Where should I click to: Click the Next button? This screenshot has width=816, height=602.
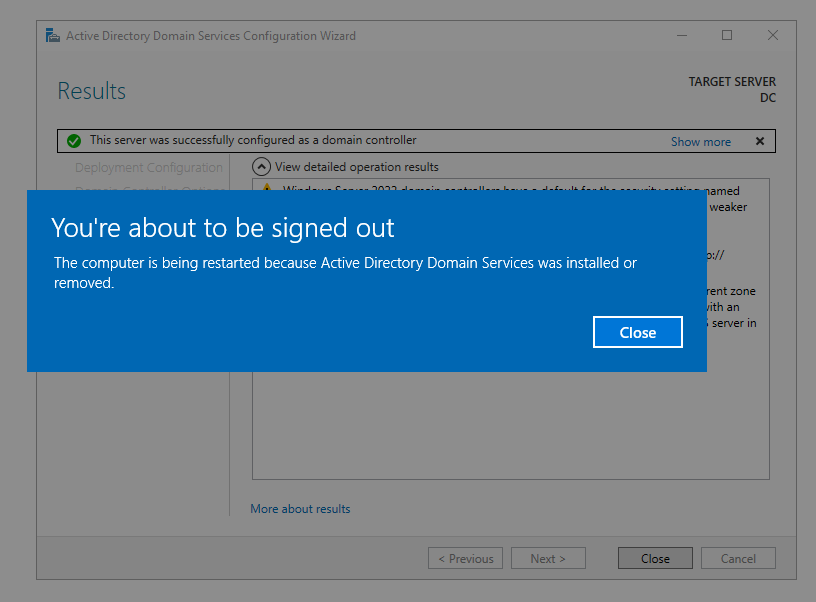pos(548,559)
